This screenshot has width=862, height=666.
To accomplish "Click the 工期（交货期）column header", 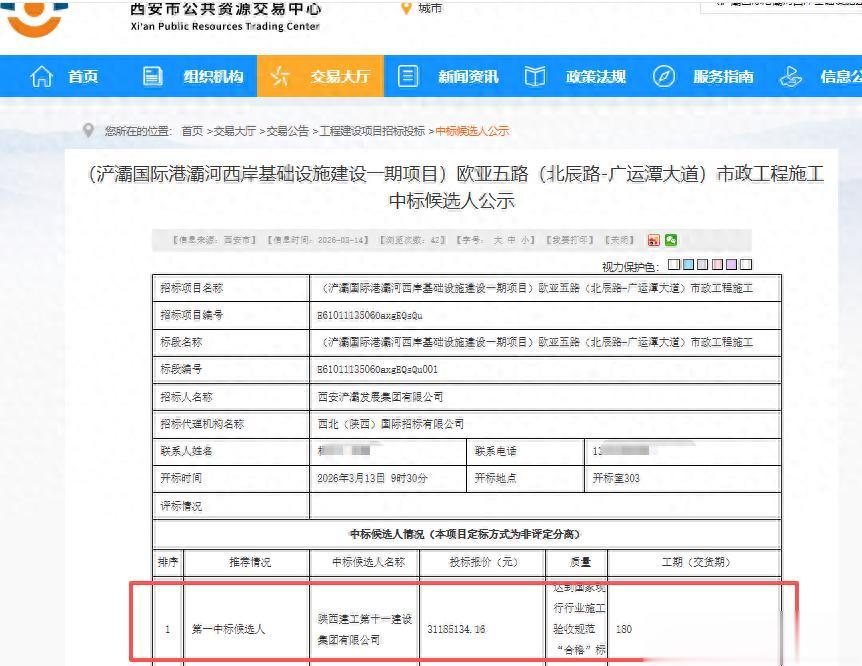I will 695,562.
